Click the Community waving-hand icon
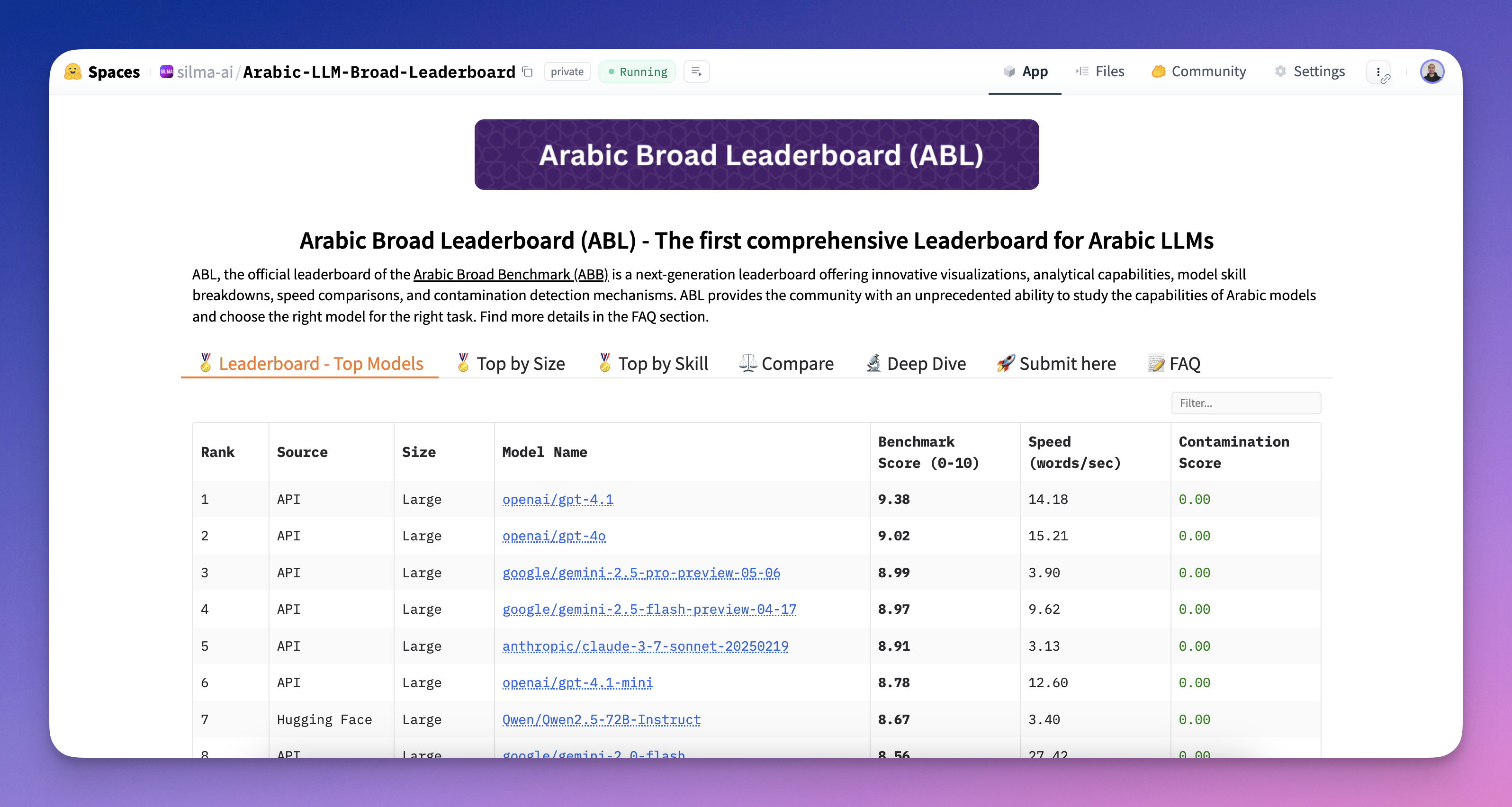The height and width of the screenshot is (807, 1512). pos(1158,71)
